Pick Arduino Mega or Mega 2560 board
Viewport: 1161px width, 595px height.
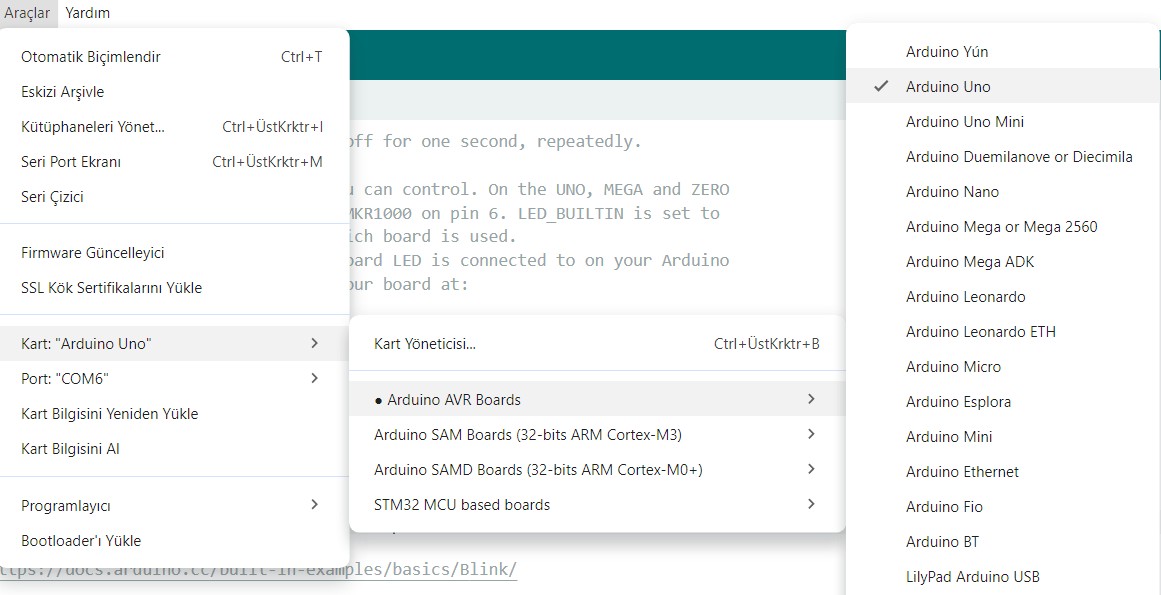click(1001, 227)
